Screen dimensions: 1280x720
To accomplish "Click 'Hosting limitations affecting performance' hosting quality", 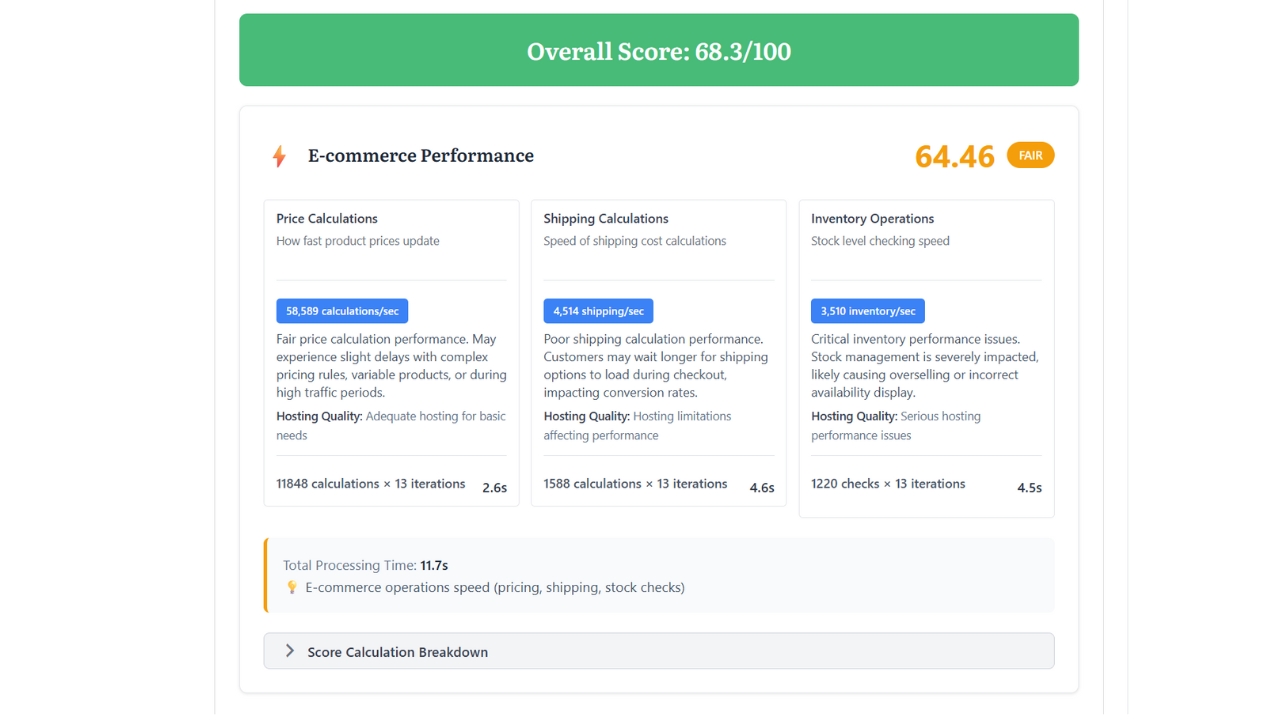I will click(638, 426).
